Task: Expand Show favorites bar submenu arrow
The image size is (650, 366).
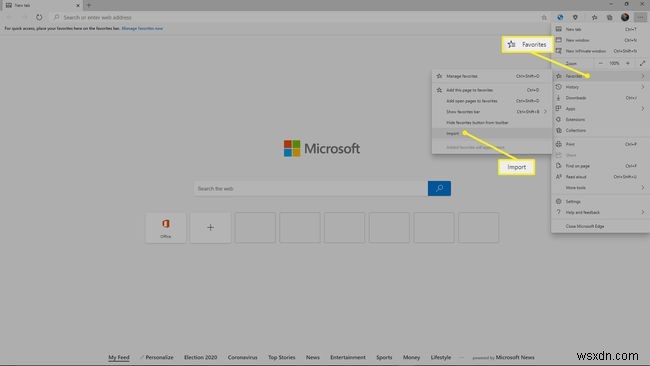Action: pyautogui.click(x=546, y=111)
